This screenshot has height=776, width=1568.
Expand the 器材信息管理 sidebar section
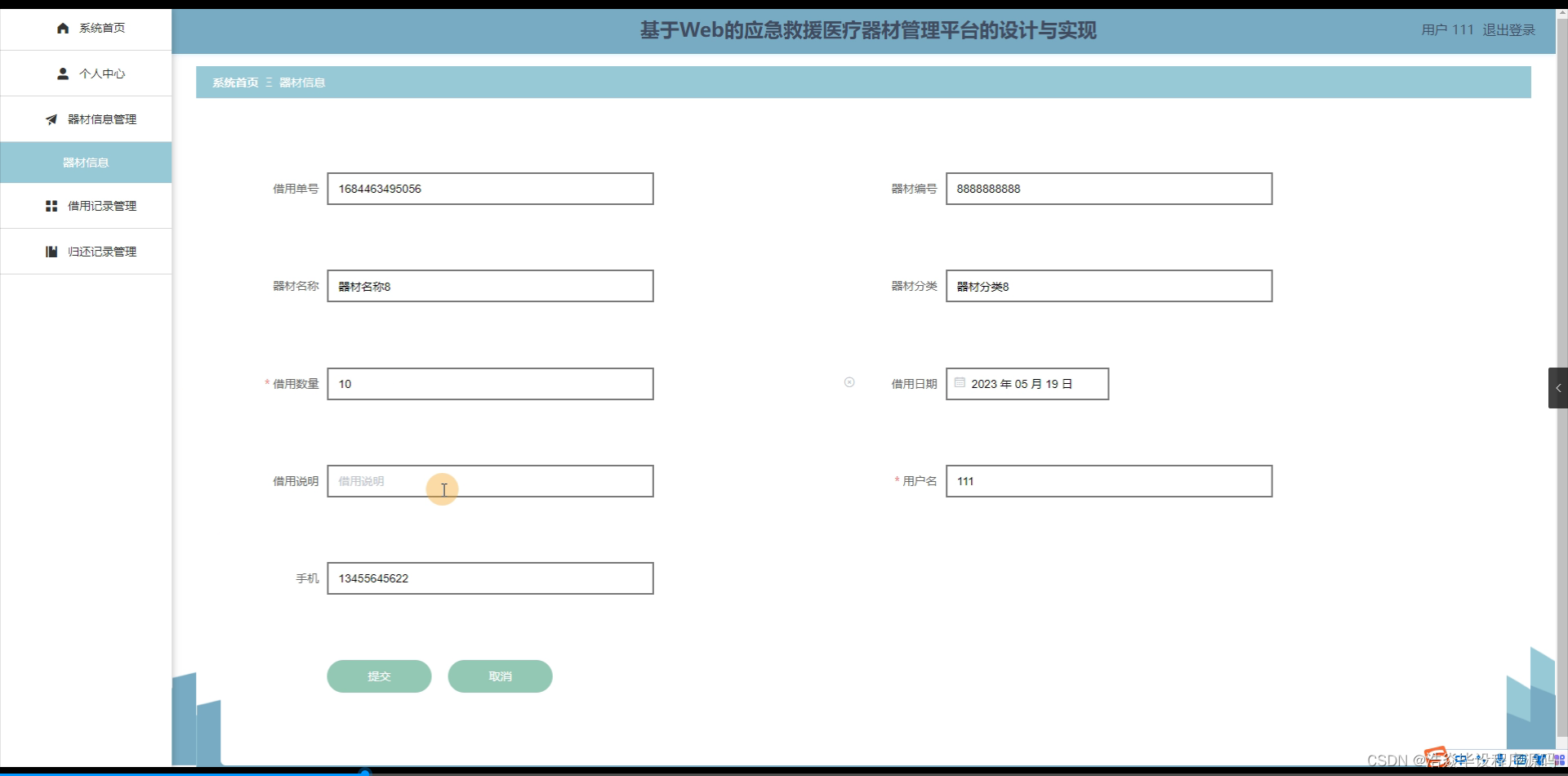coord(101,119)
